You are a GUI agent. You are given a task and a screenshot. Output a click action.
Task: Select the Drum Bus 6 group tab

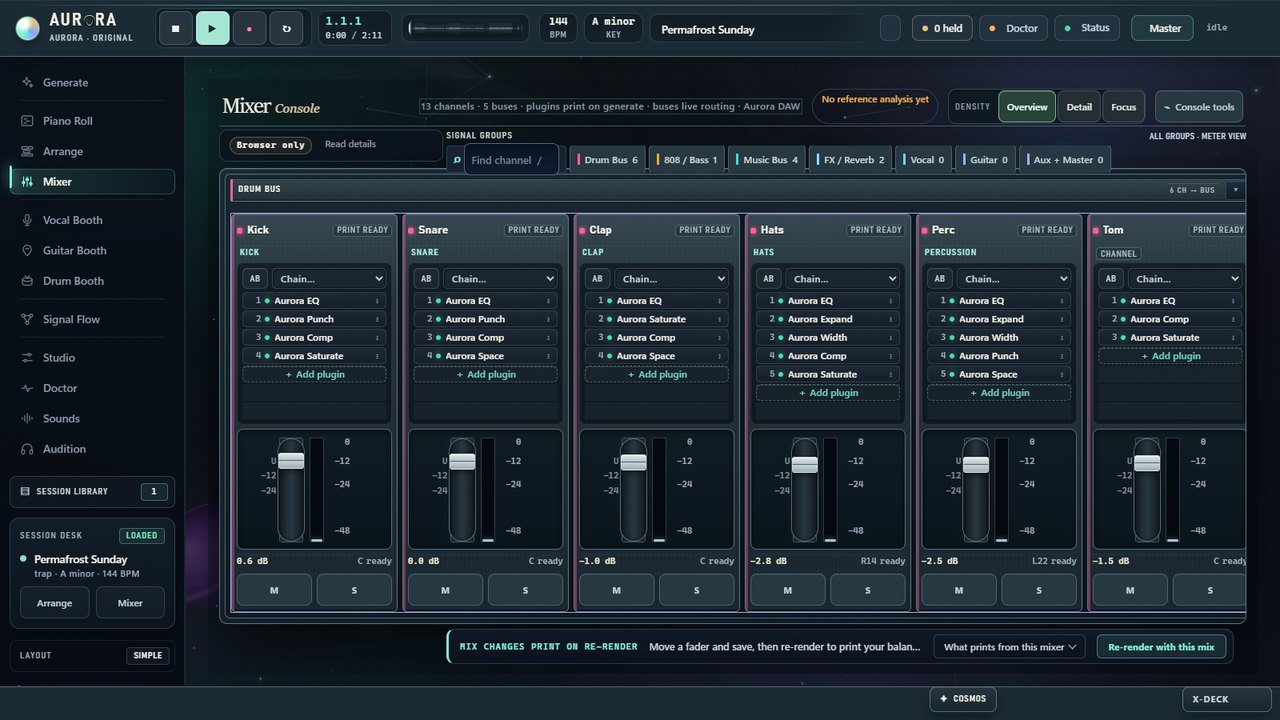coord(607,160)
